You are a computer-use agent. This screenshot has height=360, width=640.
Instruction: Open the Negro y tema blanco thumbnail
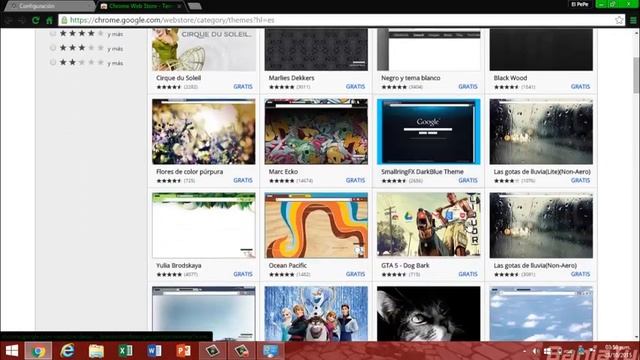tap(429, 49)
